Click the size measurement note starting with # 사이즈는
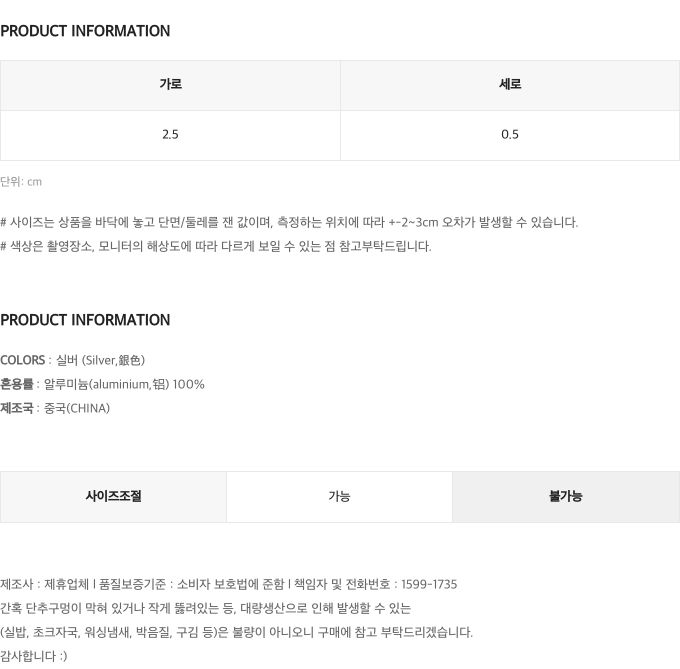Screen dimensions: 680x669 pos(289,222)
